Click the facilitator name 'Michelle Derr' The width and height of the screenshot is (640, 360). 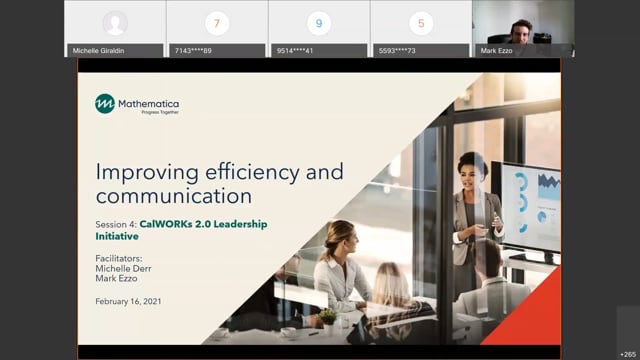pyautogui.click(x=123, y=269)
